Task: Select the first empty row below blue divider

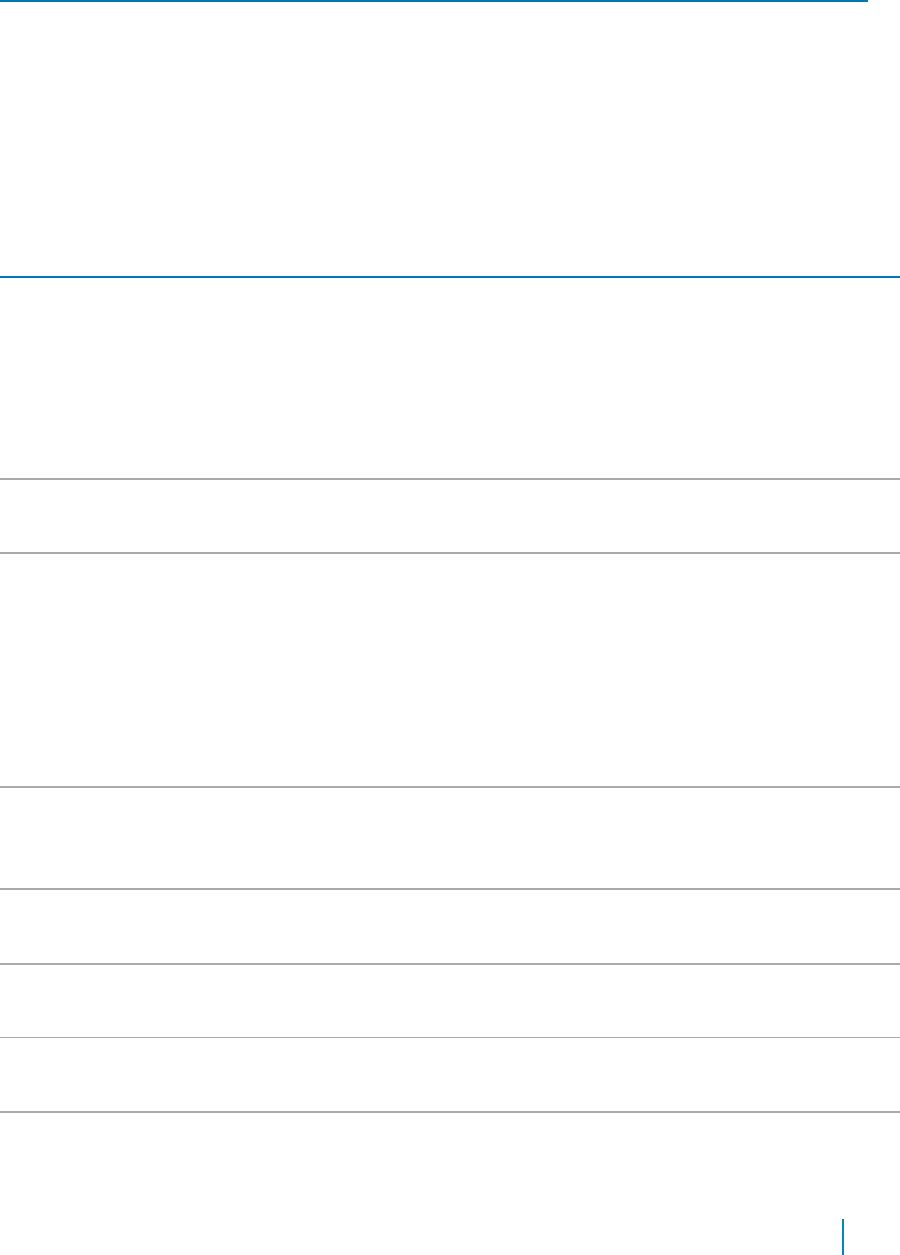Action: click(x=450, y=378)
